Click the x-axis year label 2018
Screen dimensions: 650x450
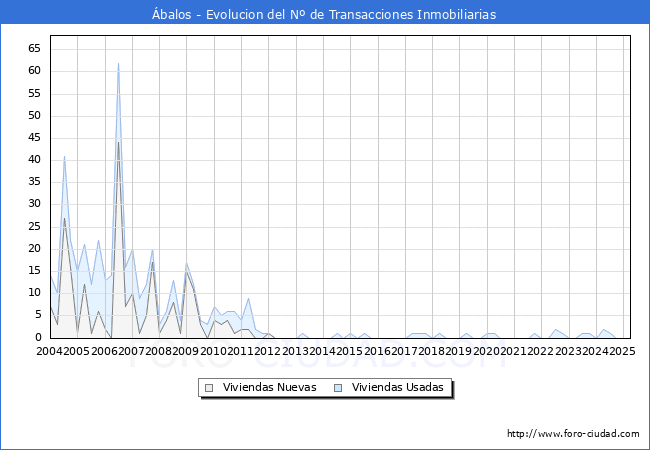point(432,351)
